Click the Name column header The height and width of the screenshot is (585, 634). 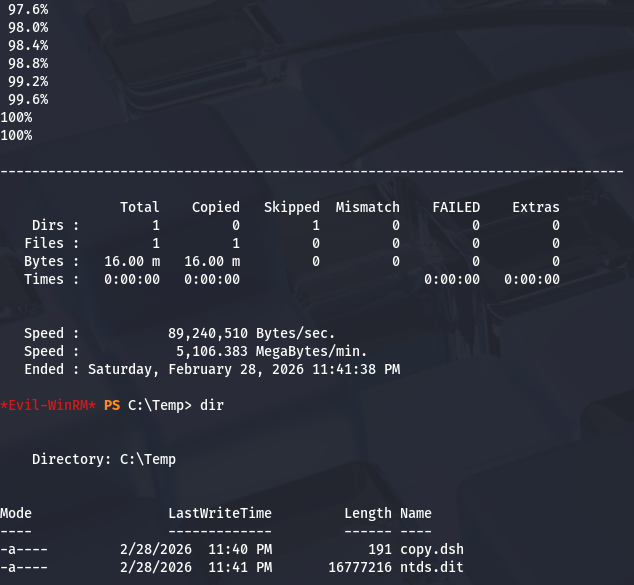point(416,513)
